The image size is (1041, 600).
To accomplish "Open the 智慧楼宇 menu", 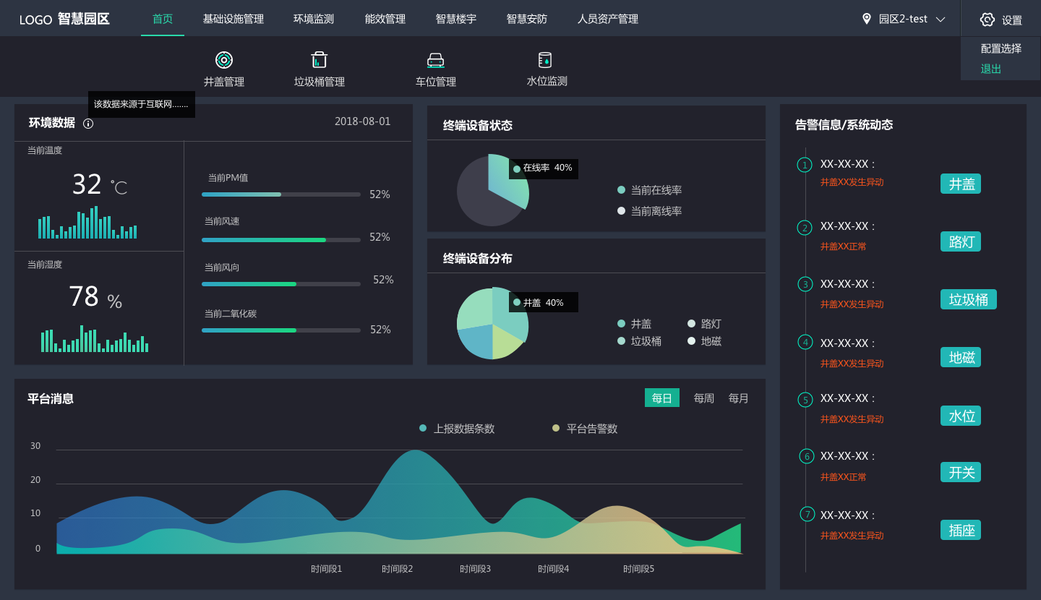I will (456, 19).
